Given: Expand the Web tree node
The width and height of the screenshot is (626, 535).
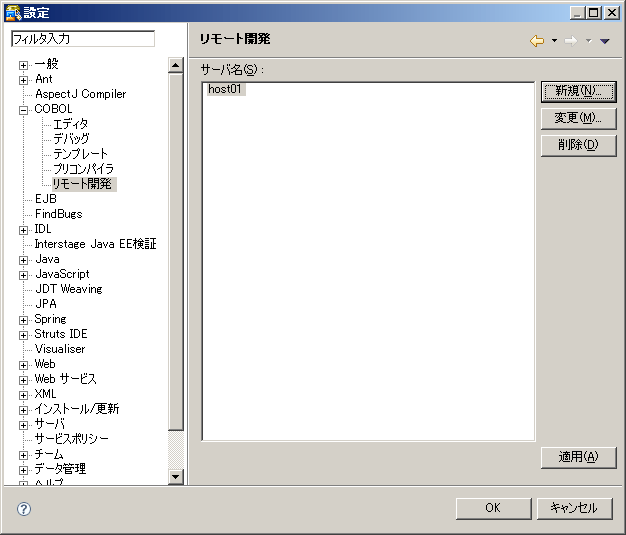Looking at the screenshot, I should click(x=24, y=365).
